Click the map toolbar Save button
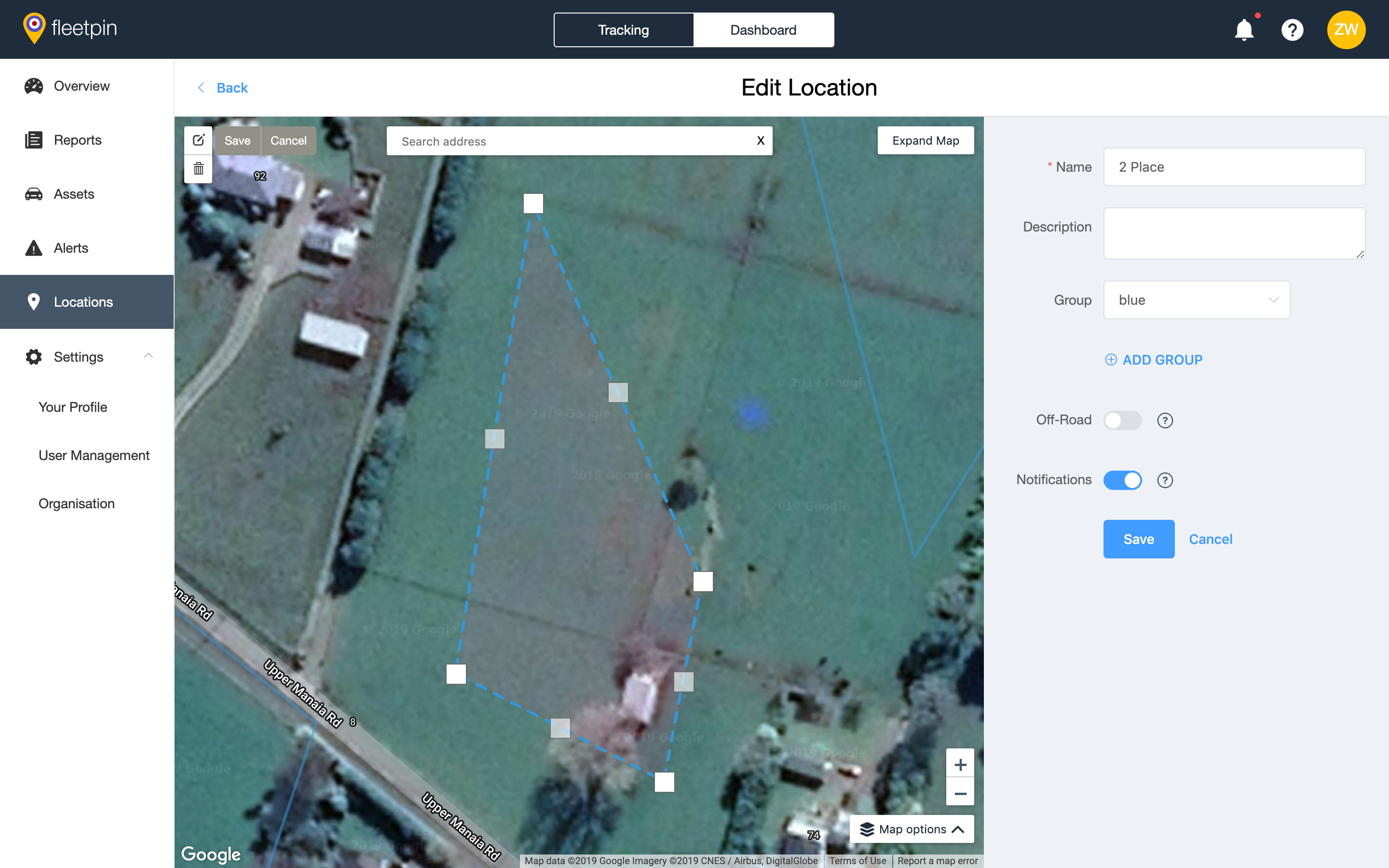 pos(237,141)
